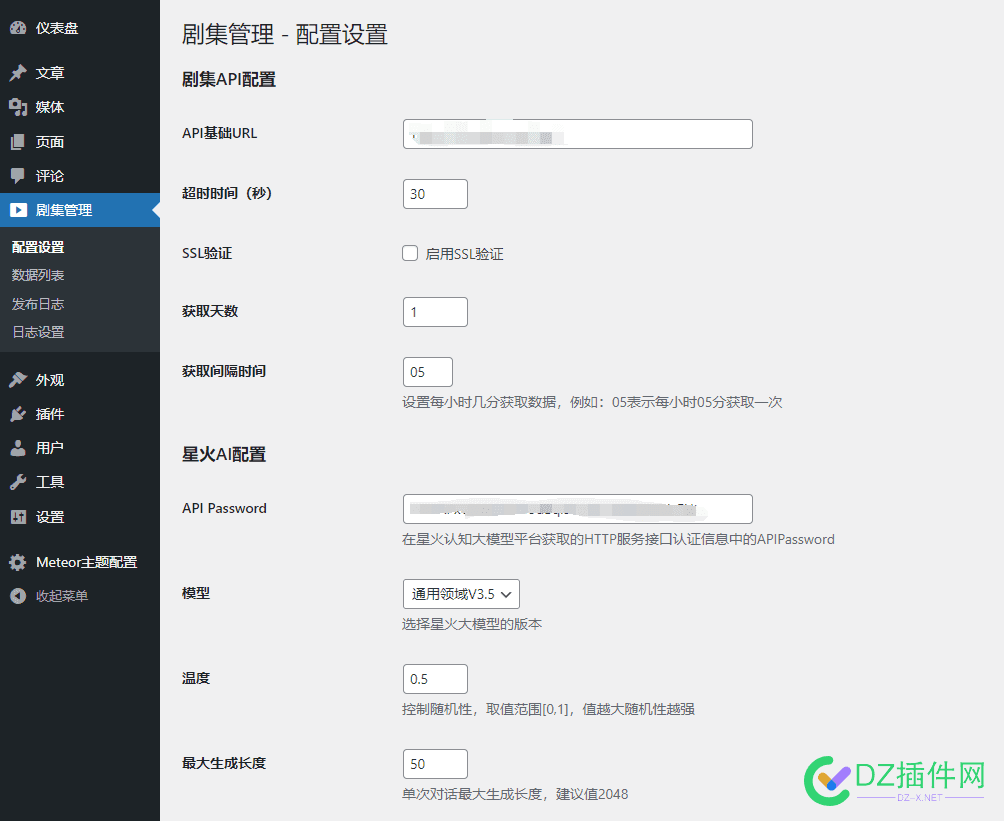Open the 模型 通用领域V3.5 dropdown
Image resolution: width=1004 pixels, height=821 pixels.
tap(461, 594)
